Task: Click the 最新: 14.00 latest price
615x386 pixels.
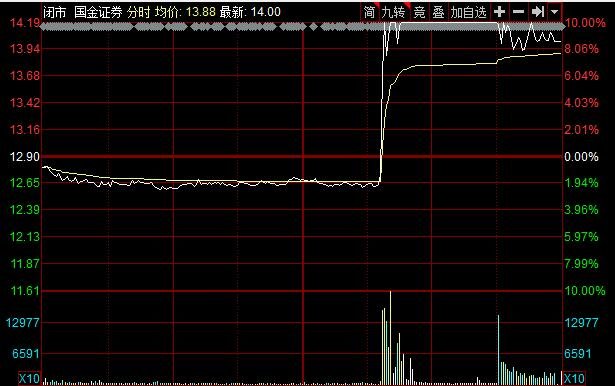Action: click(x=250, y=12)
